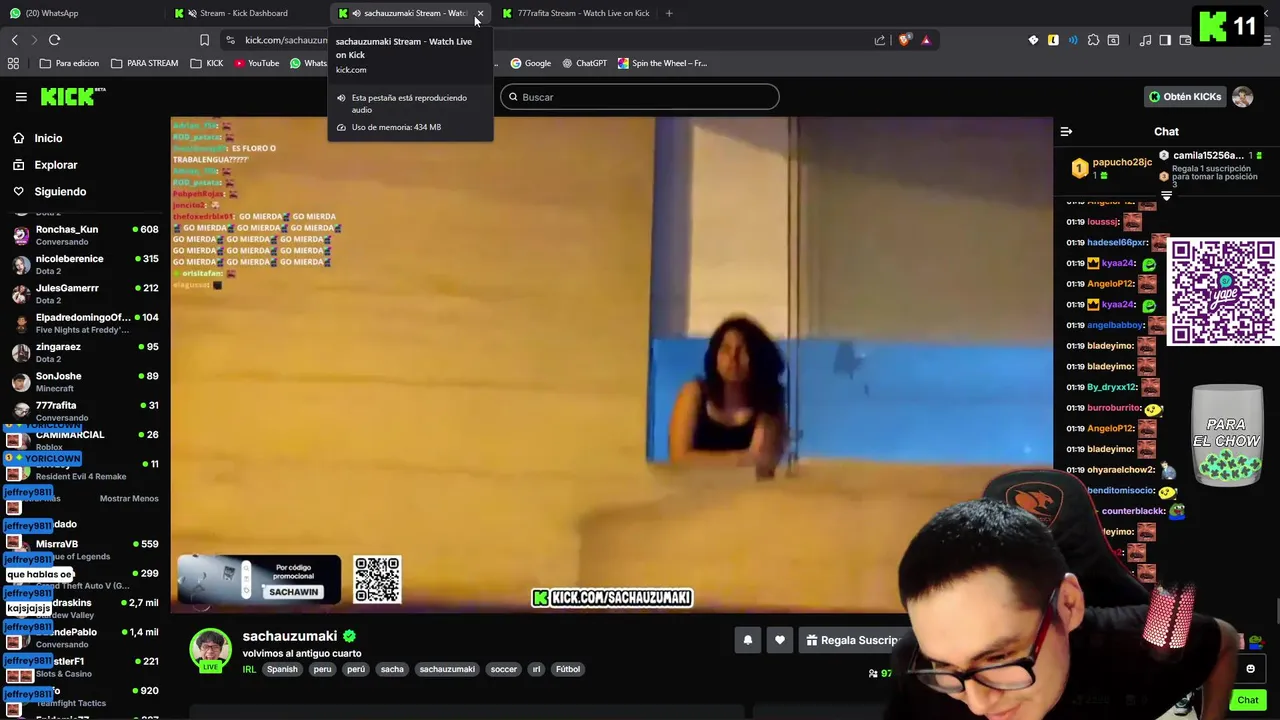Select the sachauzumaki tag
The width and height of the screenshot is (1280, 720).
click(447, 669)
